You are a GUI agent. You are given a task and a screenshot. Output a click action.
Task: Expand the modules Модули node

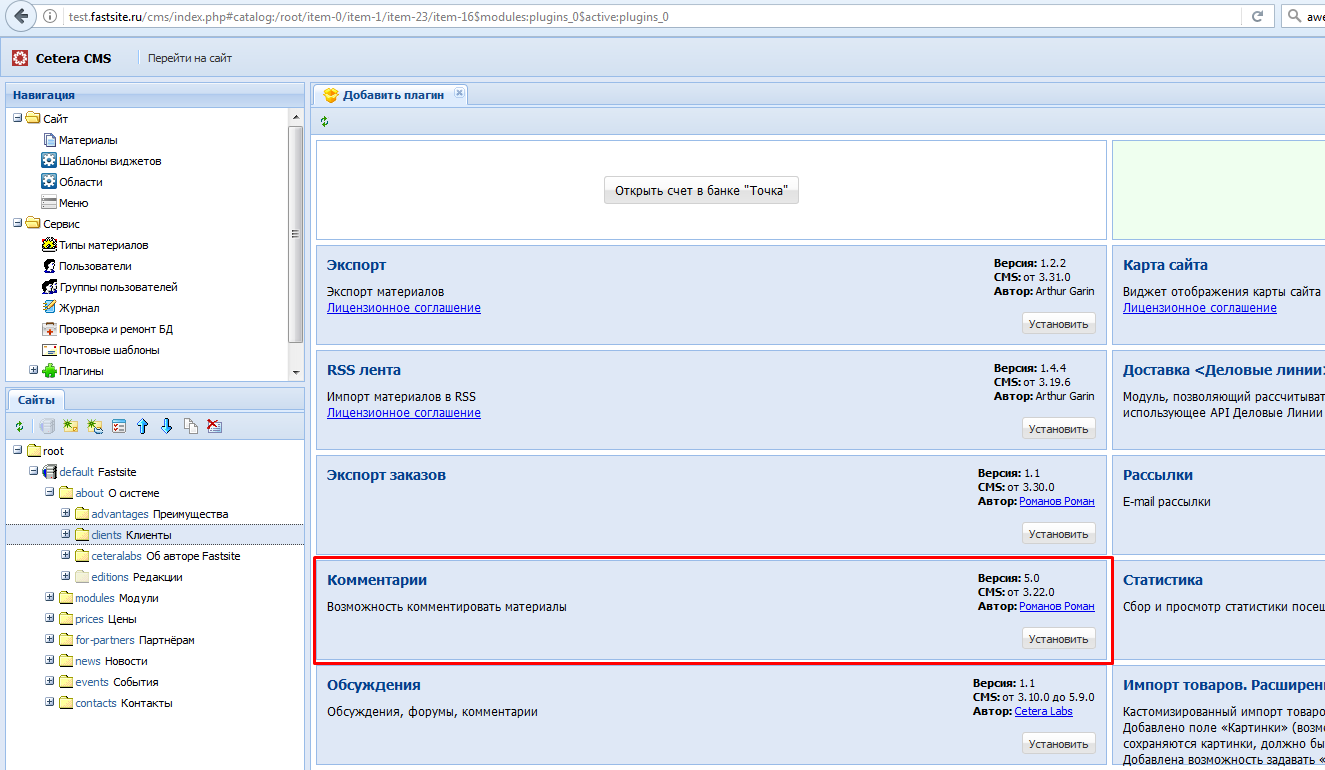pyautogui.click(x=49, y=597)
